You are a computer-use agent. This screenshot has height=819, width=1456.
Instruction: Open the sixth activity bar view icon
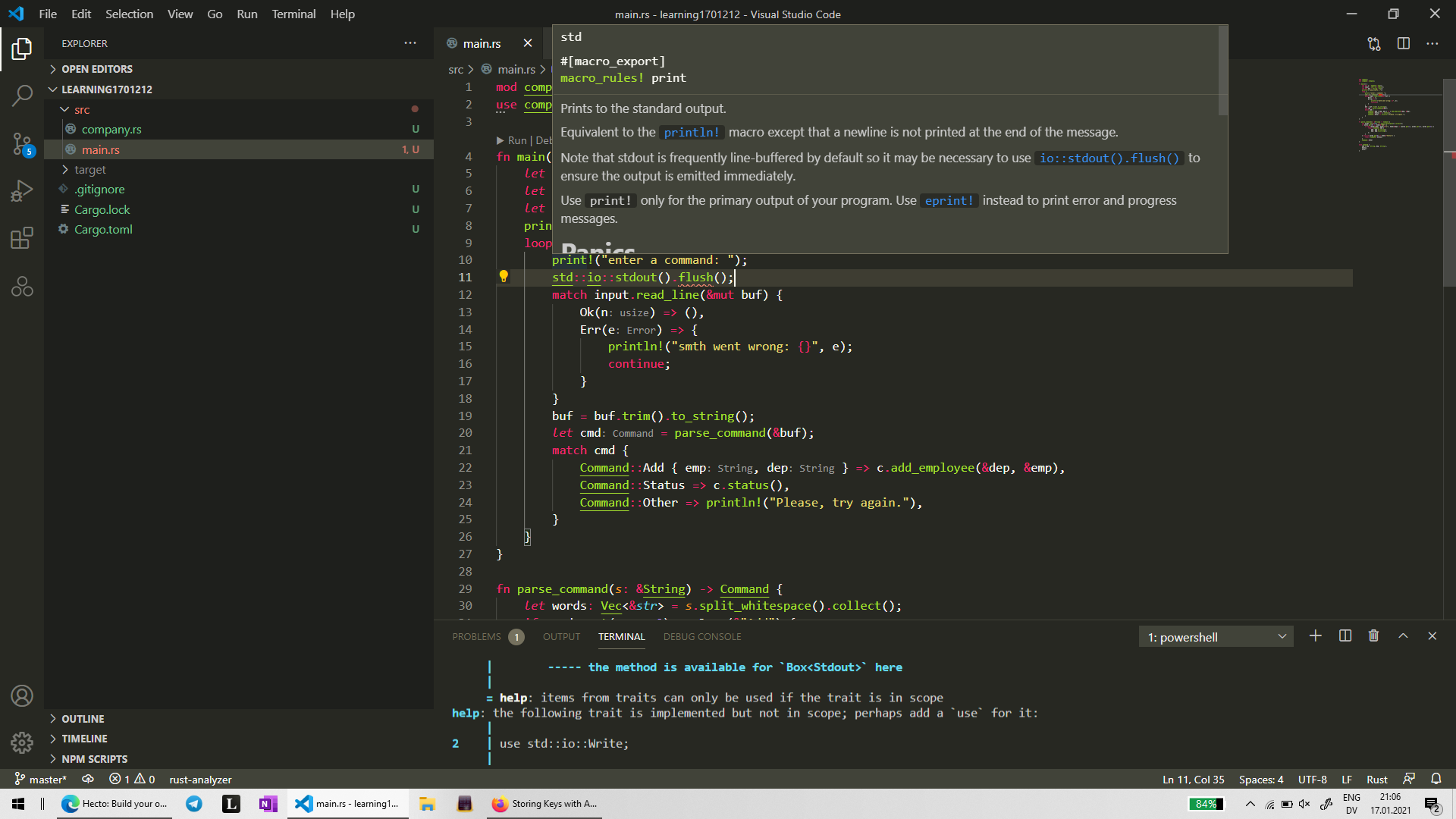click(x=22, y=286)
